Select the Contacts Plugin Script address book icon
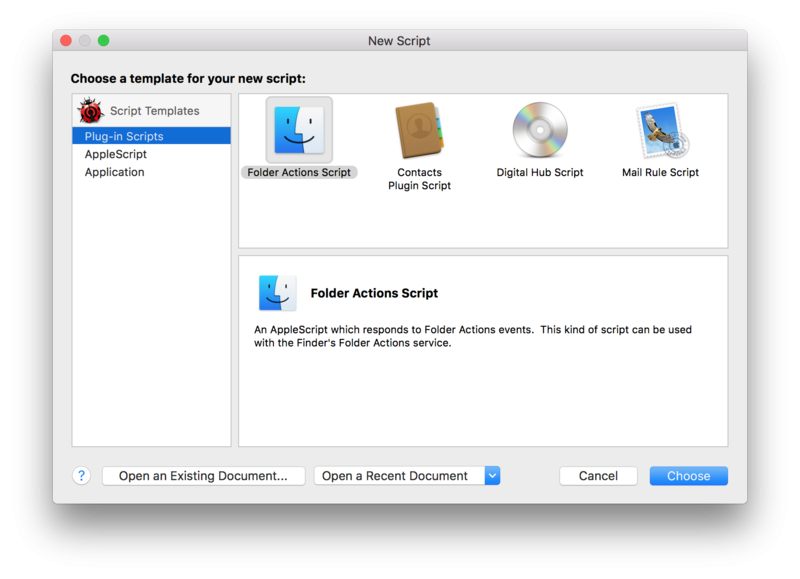 click(419, 130)
